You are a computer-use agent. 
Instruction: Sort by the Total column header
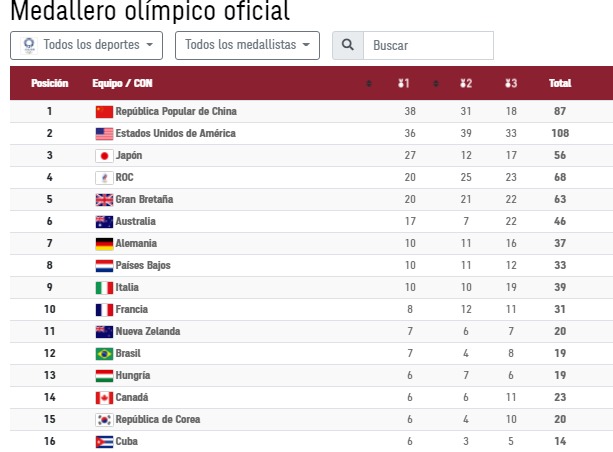[560, 83]
